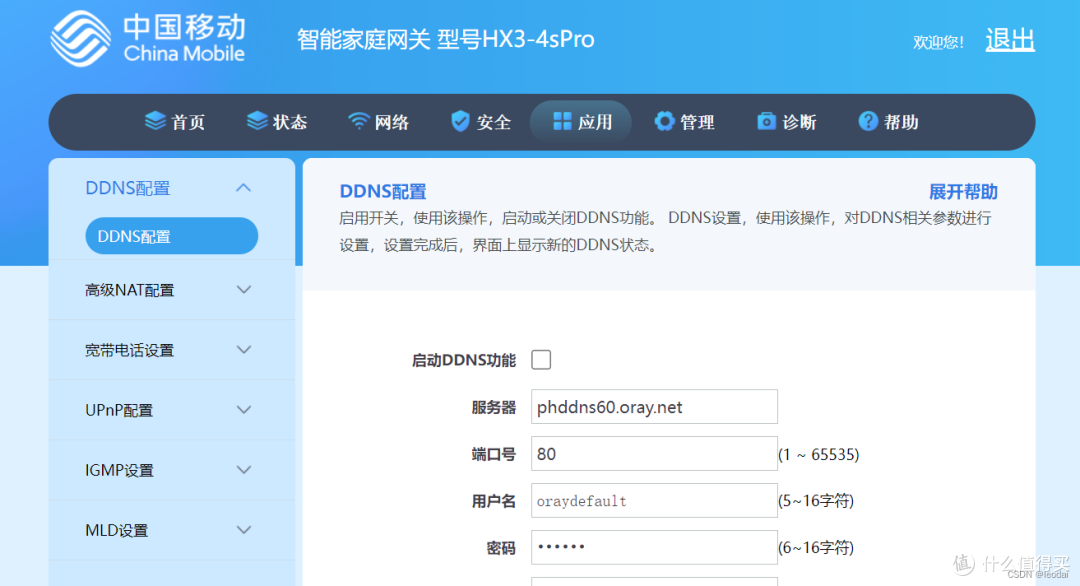
Task: Open the 高级NAT配置 sidebar label
Action: click(x=129, y=291)
